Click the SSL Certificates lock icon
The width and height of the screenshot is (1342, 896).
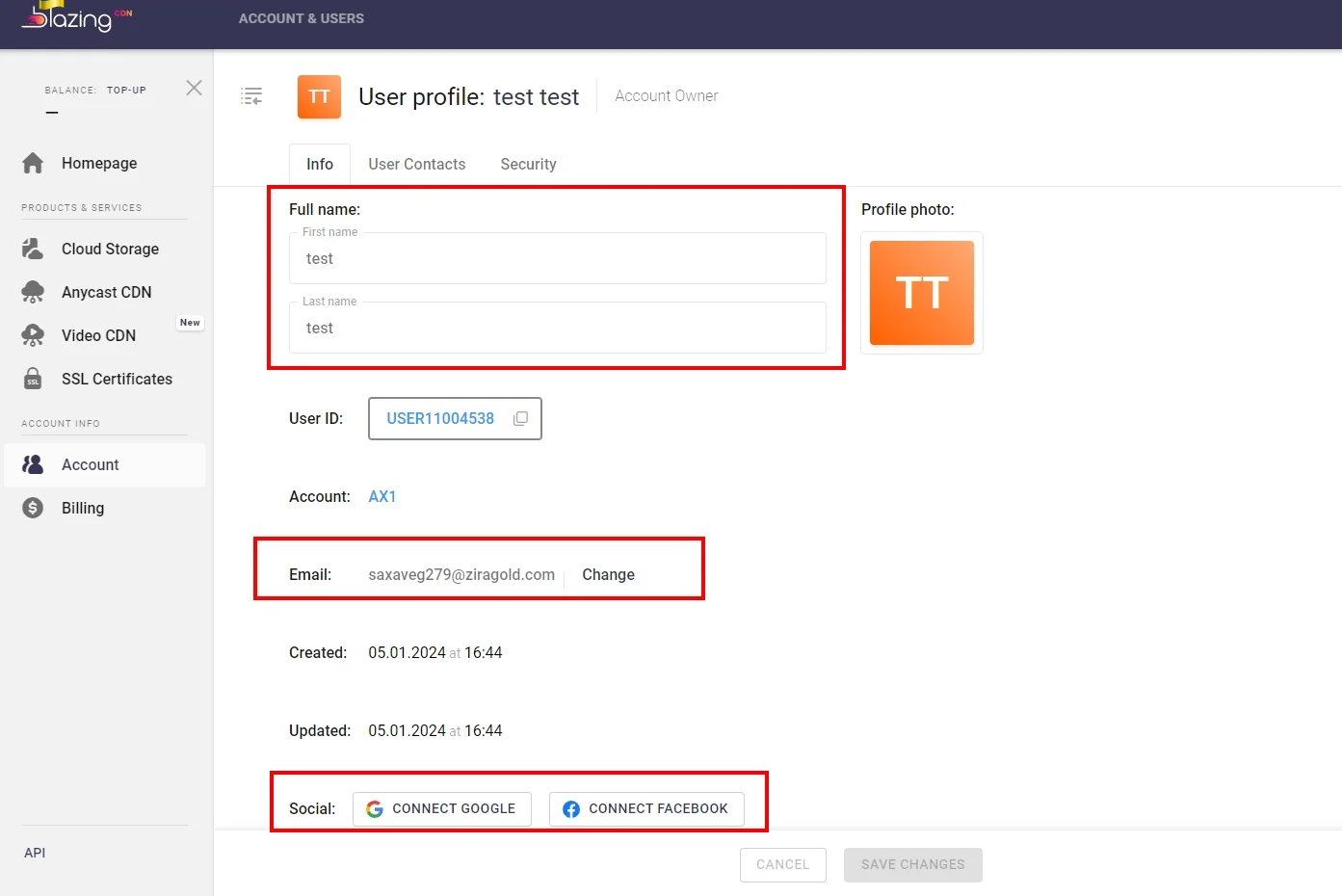coord(33,379)
